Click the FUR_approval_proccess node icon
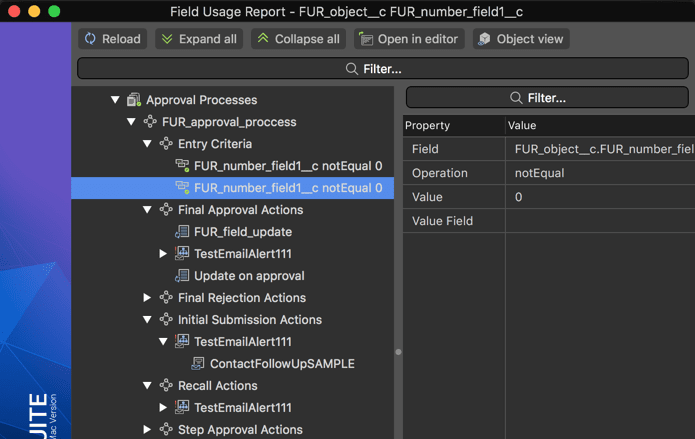695x439 pixels. 150,122
